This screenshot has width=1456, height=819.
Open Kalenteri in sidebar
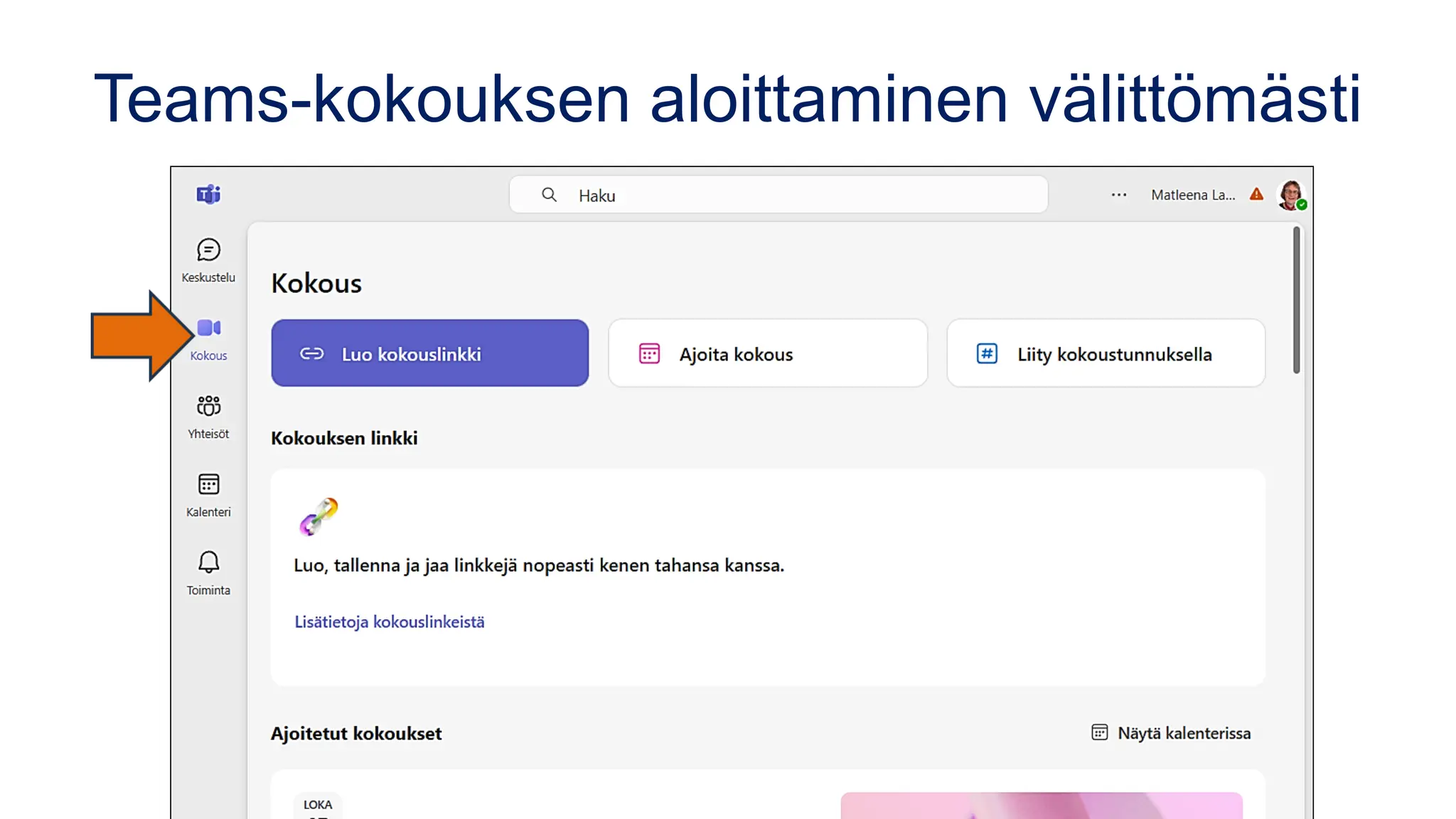[x=208, y=495]
